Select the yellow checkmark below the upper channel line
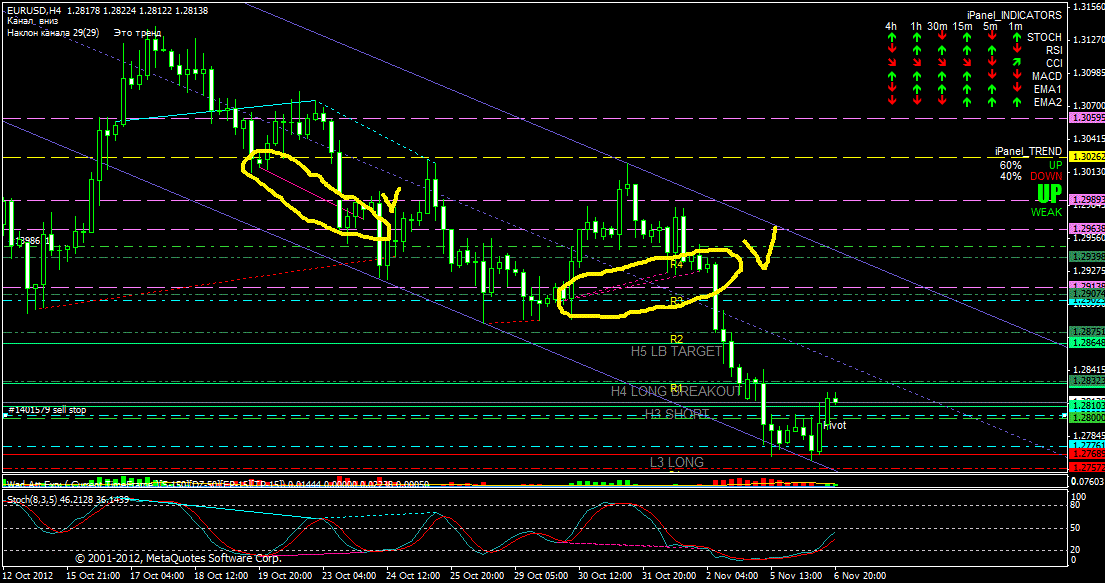Image resolution: width=1105 pixels, height=583 pixels. pyautogui.click(x=761, y=247)
